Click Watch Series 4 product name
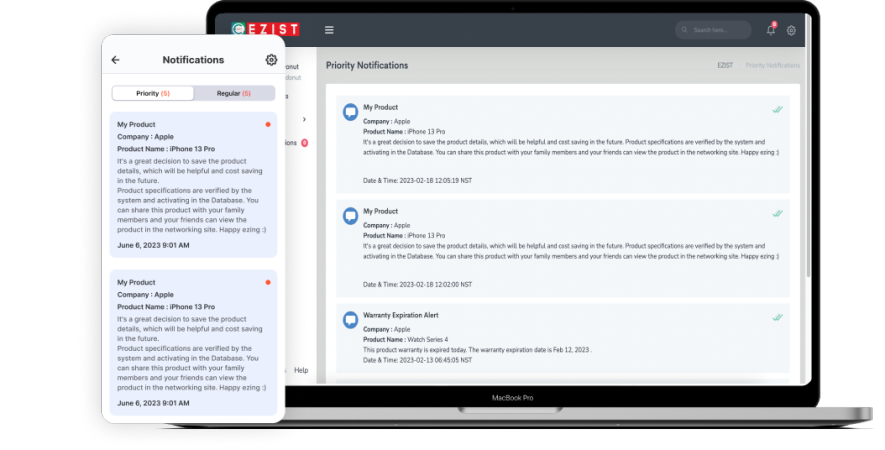The image size is (885, 450). coord(428,339)
